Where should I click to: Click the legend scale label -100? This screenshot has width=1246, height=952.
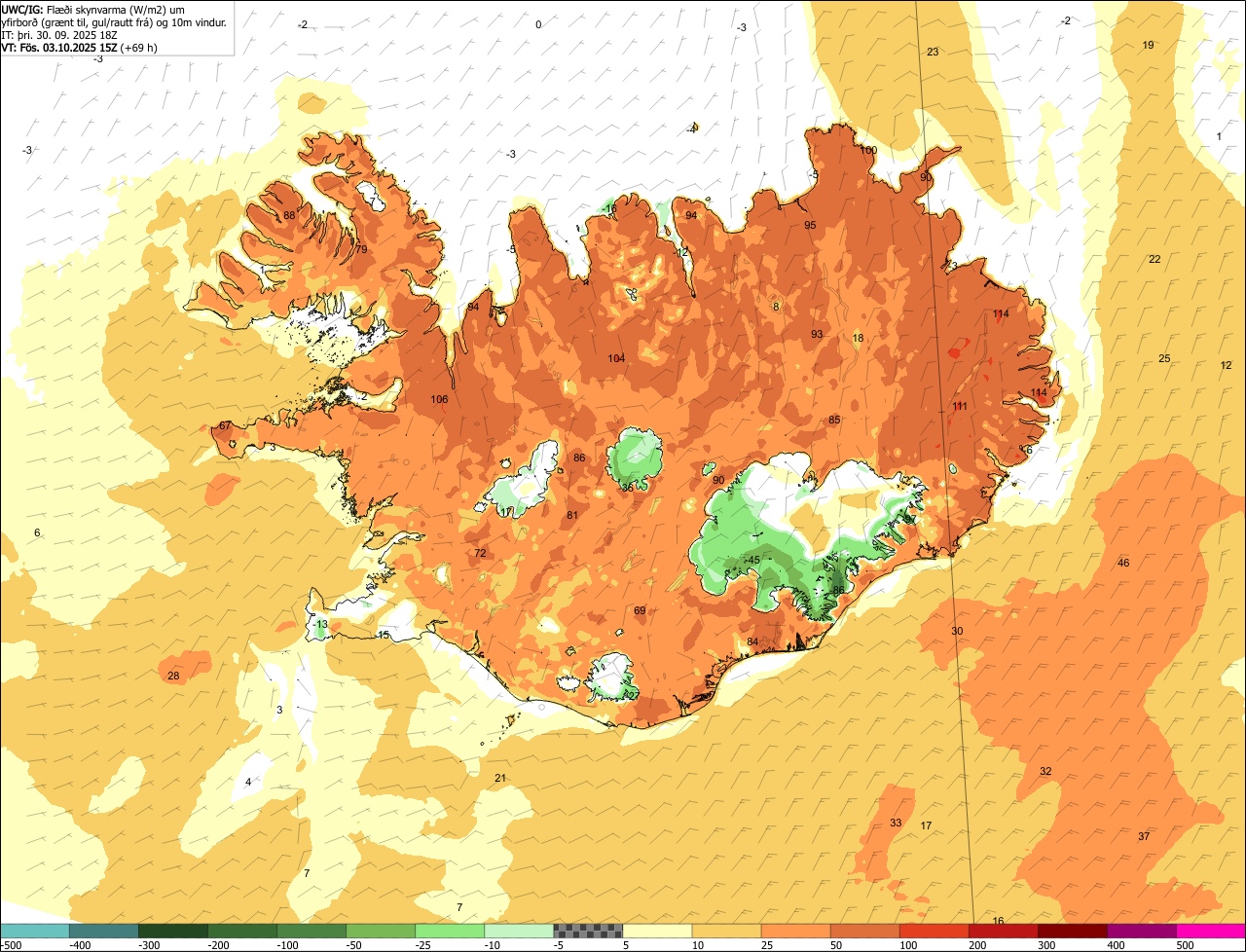(286, 945)
